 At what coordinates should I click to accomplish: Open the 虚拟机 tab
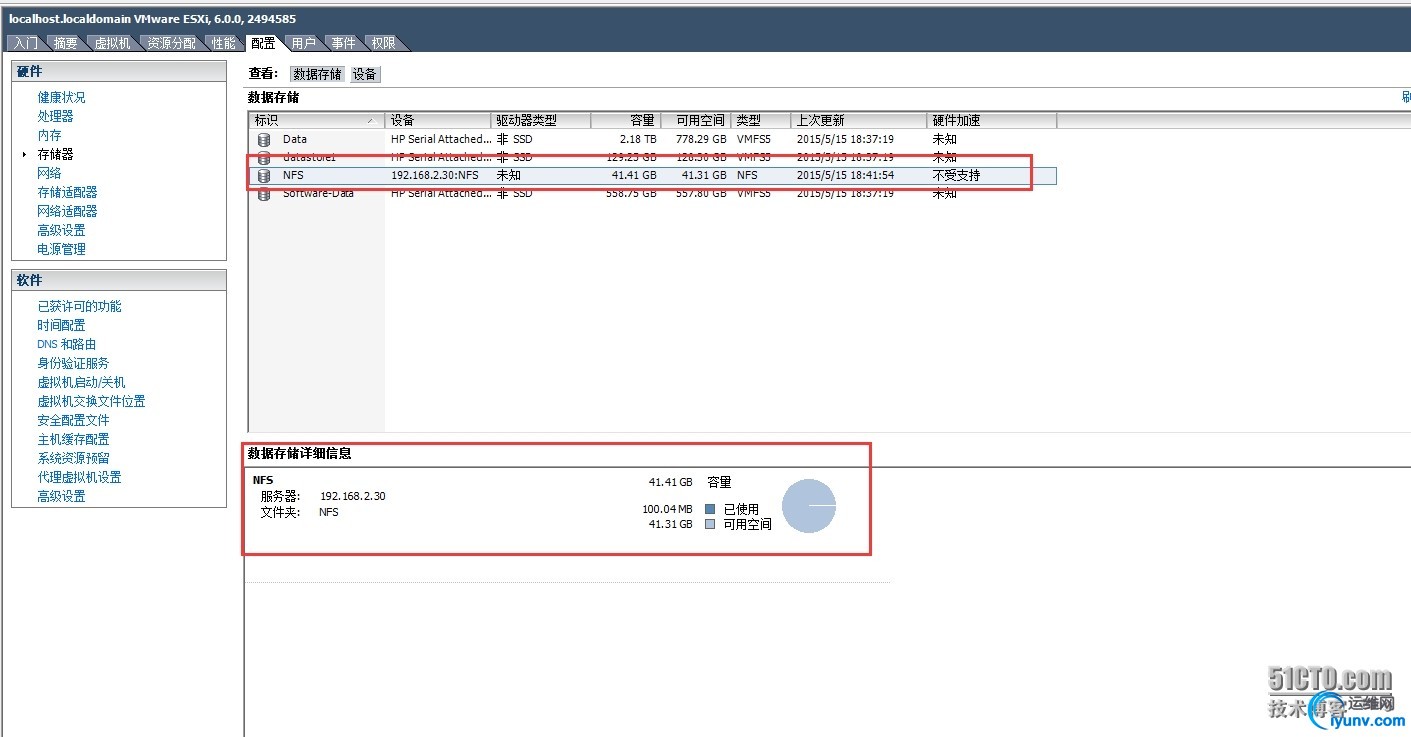pos(112,43)
